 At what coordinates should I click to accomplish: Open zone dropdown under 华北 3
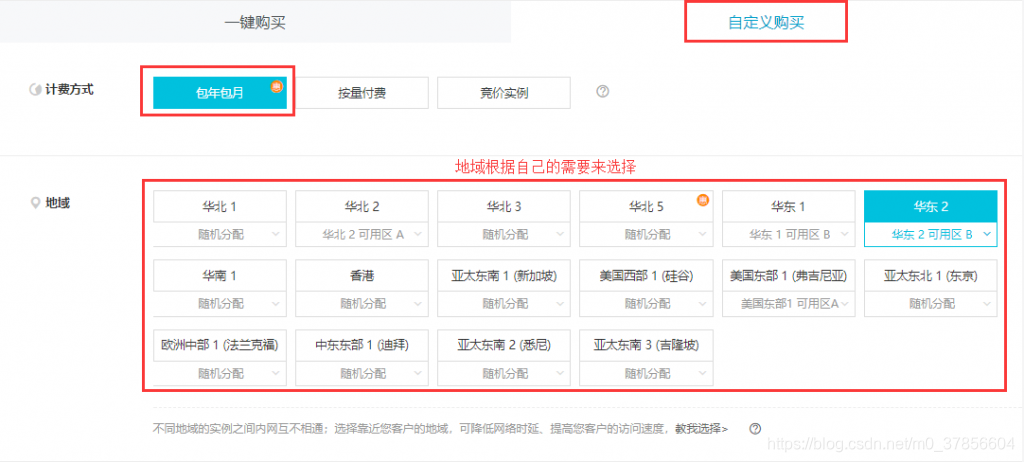point(504,235)
